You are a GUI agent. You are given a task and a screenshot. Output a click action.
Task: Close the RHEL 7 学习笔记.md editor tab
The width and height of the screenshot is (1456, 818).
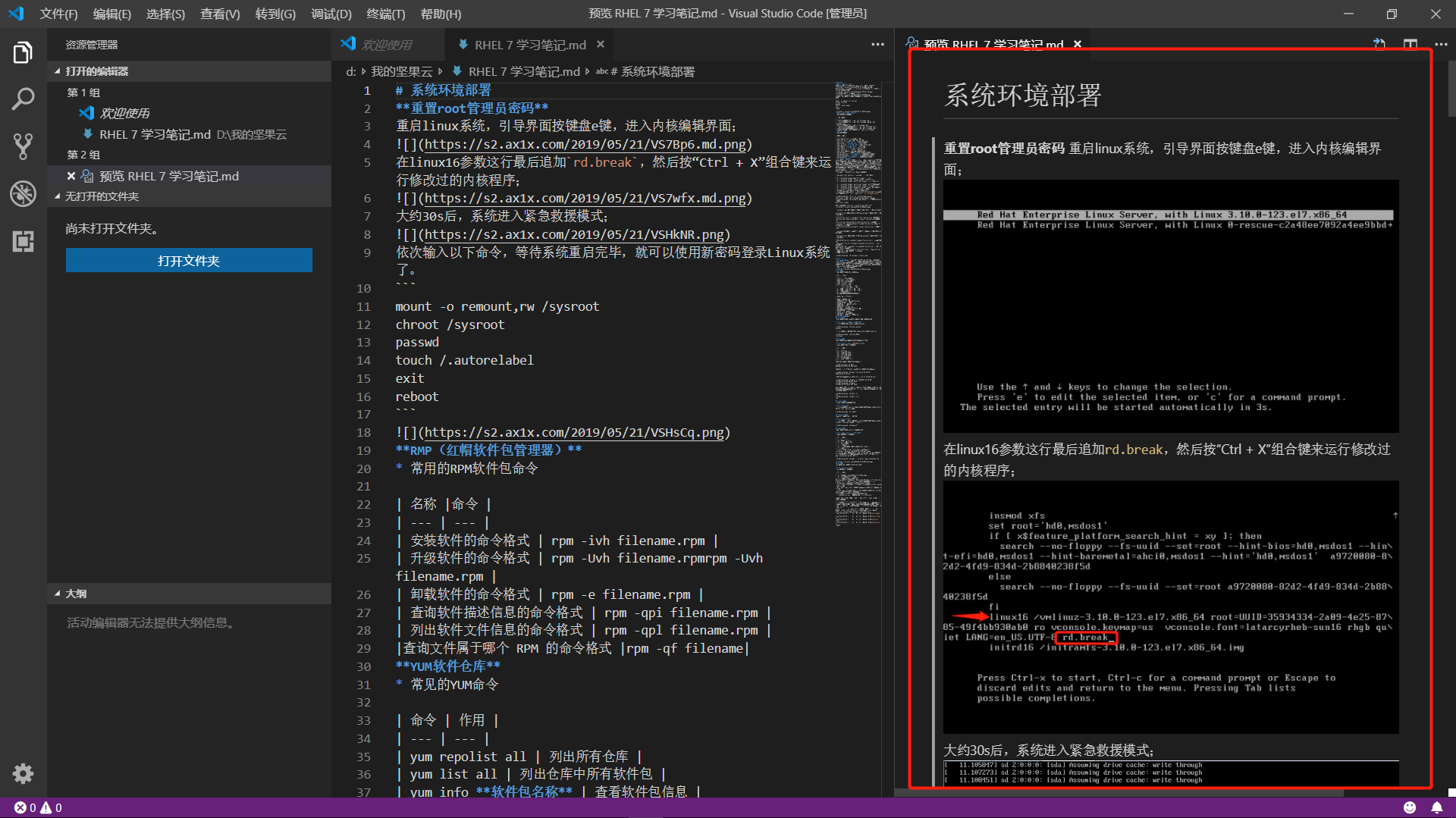600,45
